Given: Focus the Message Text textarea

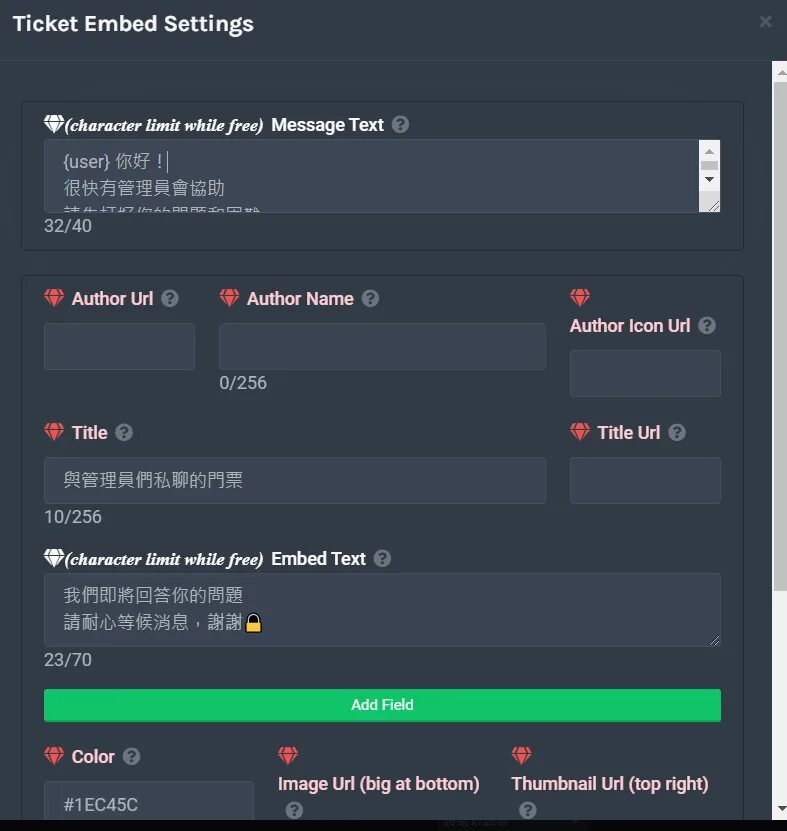Looking at the screenshot, I should 371,176.
